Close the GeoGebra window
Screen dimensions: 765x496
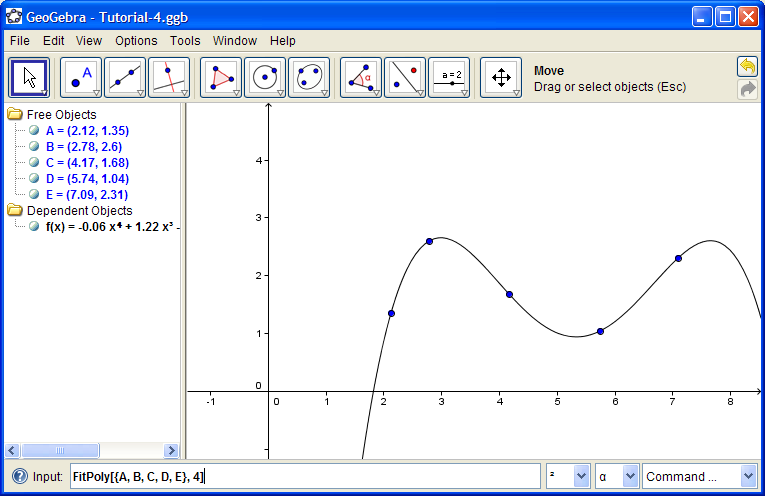(x=748, y=17)
